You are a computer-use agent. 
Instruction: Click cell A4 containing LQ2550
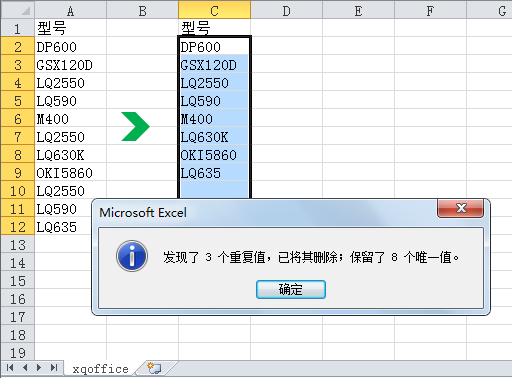[x=70, y=82]
